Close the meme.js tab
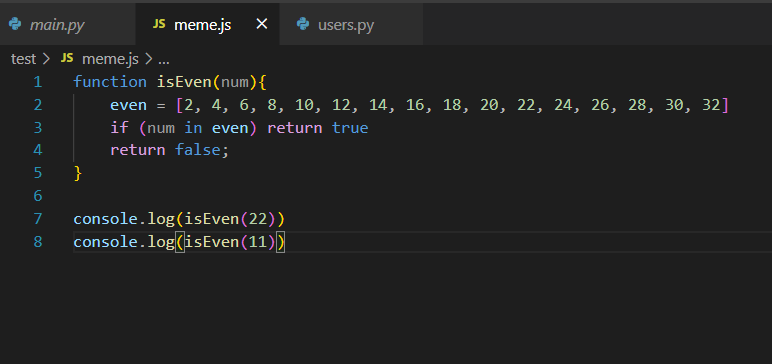The height and width of the screenshot is (364, 772). pyautogui.click(x=262, y=24)
